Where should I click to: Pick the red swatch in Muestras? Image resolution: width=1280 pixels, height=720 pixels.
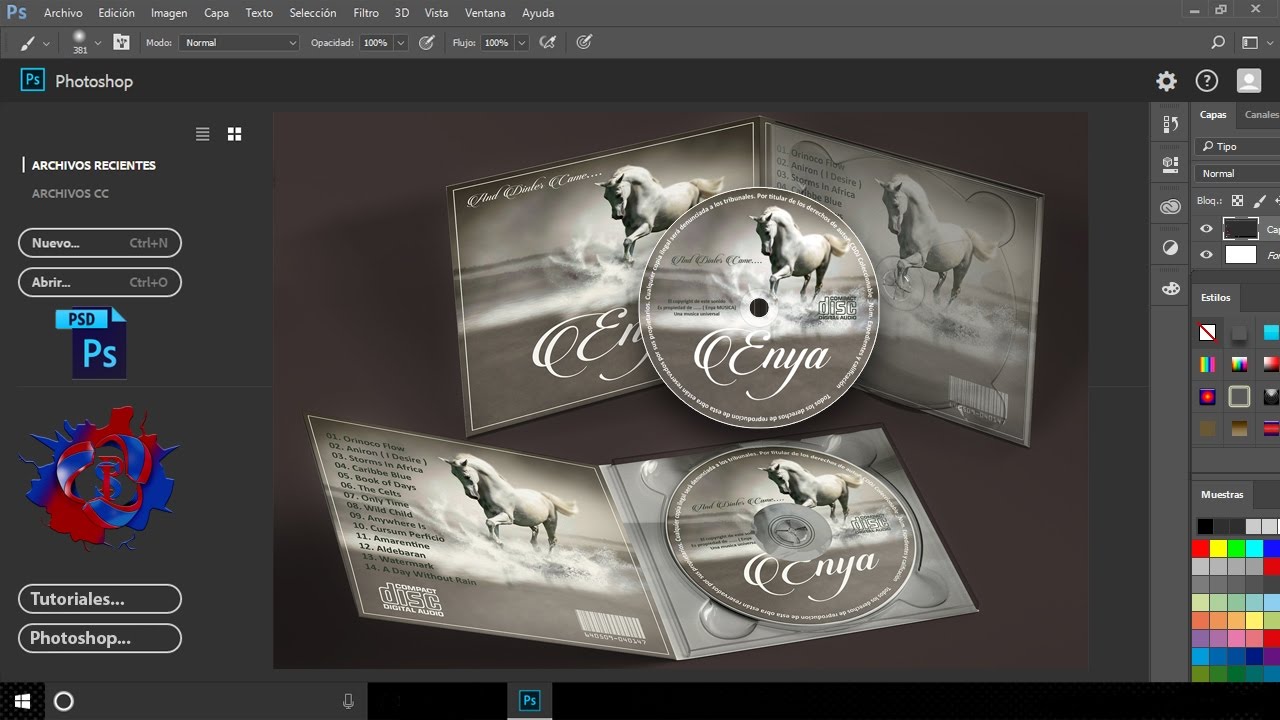(x=1201, y=548)
